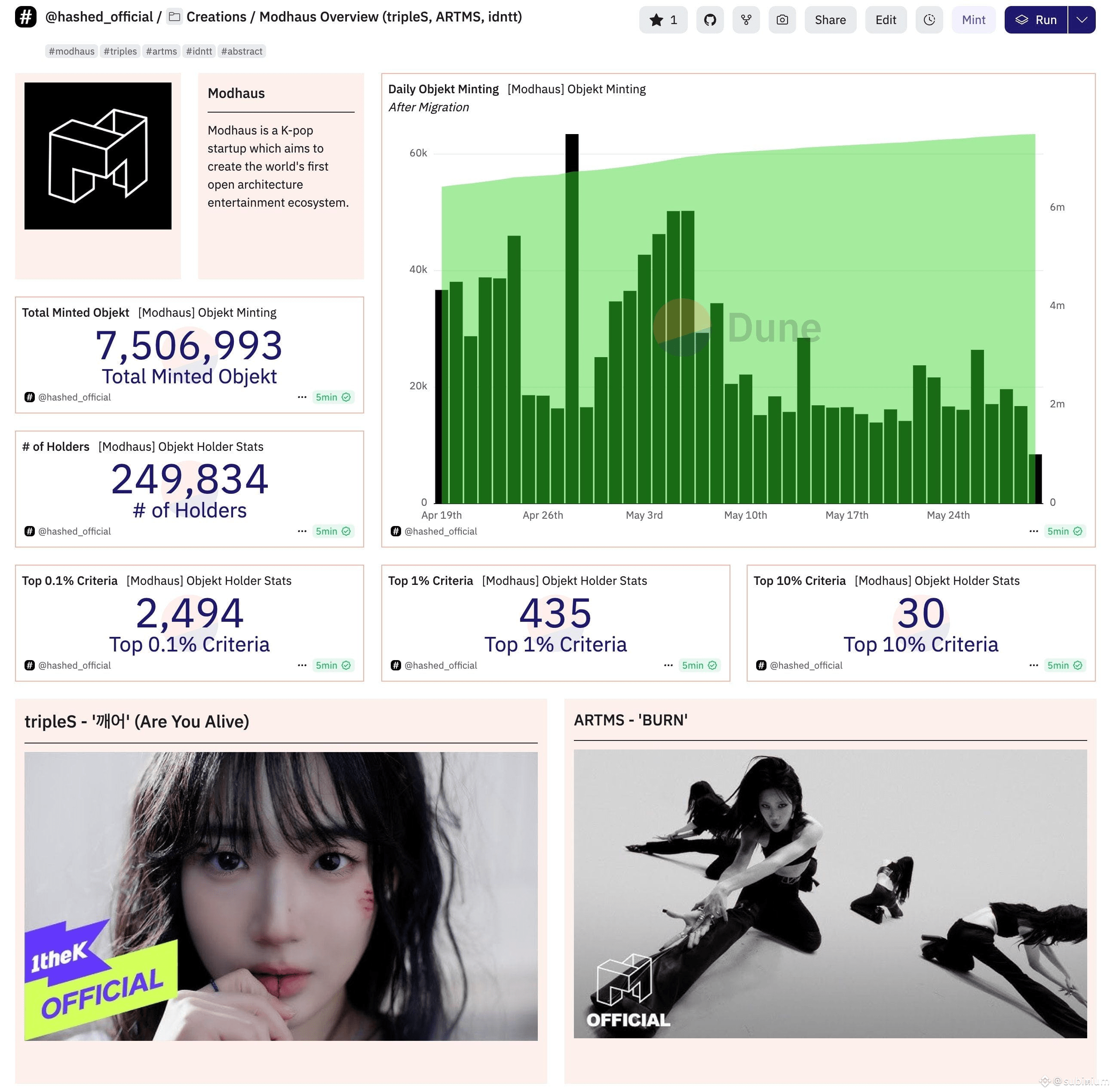Screen dimensions: 1113x1092
Task: Click the 5min refresh badge on Daily Objekt Minting
Action: (x=1065, y=531)
